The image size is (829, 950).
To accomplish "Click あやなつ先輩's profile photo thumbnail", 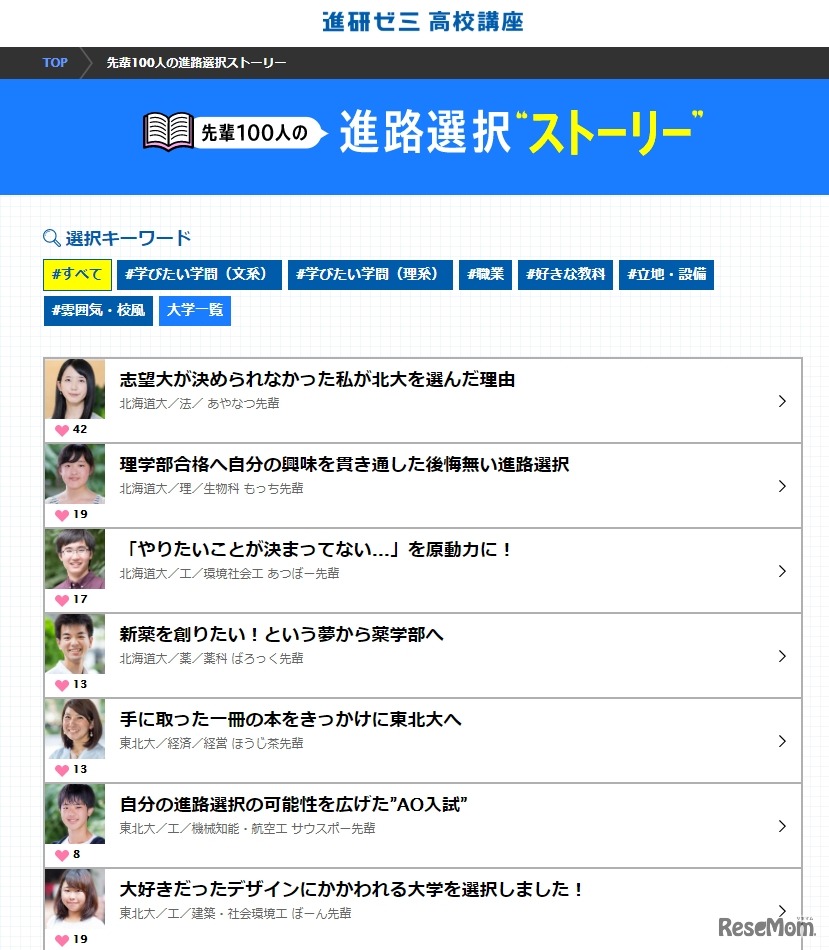I will pyautogui.click(x=75, y=388).
